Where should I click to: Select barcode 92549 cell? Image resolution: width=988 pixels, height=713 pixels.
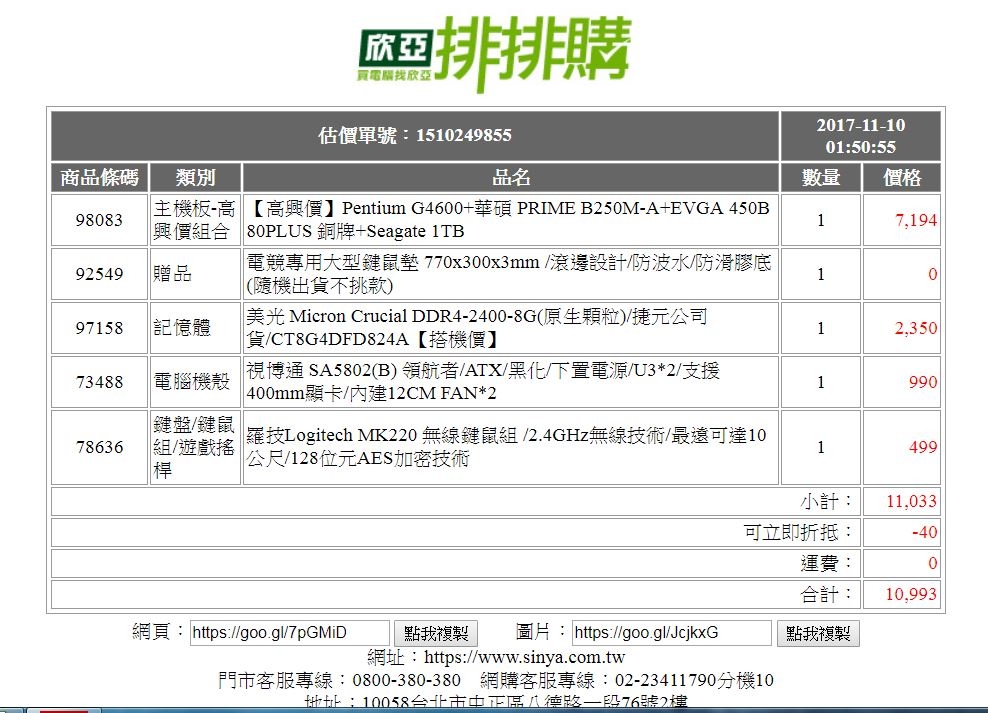tap(100, 274)
